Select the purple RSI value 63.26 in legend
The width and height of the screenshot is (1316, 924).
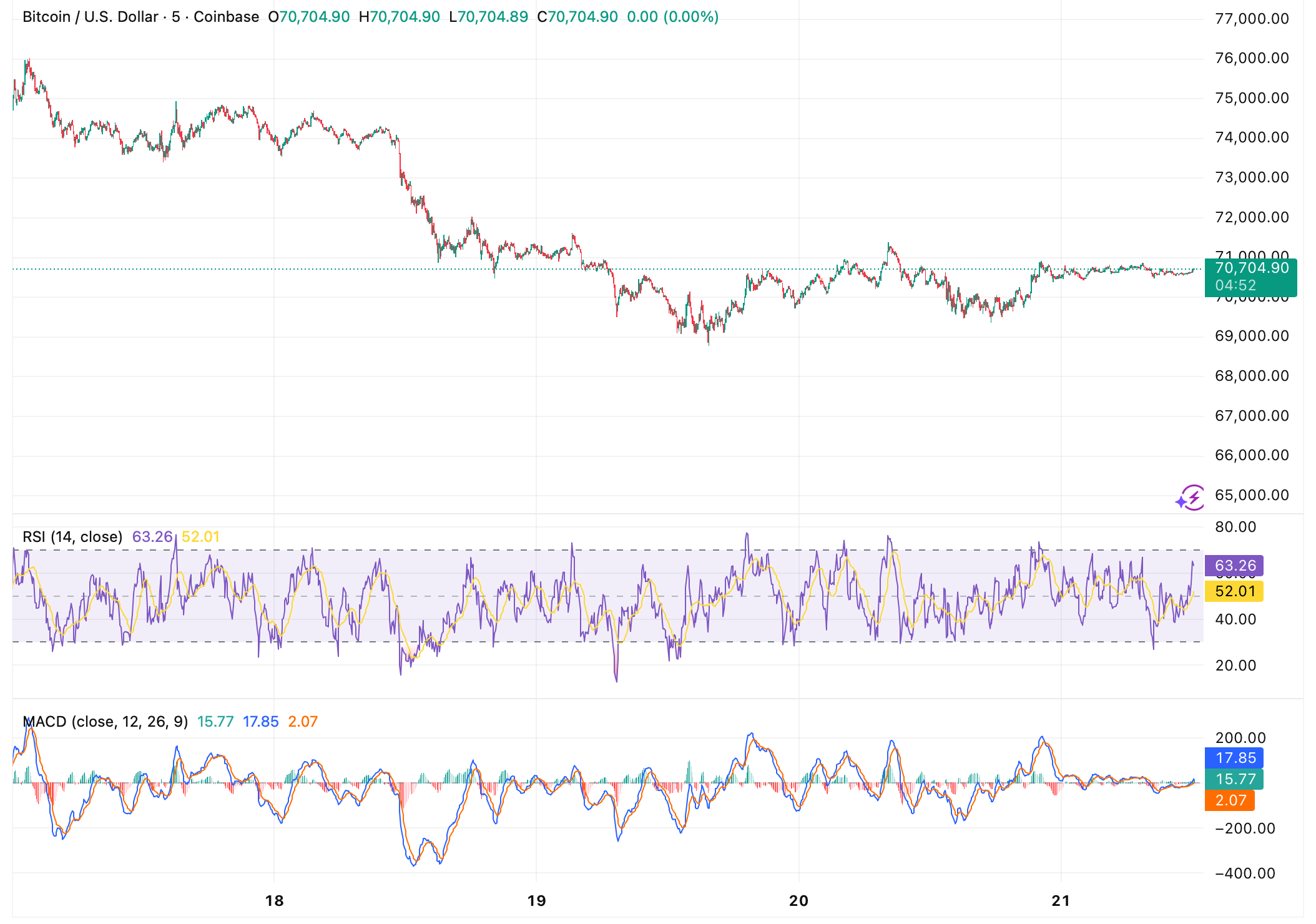[x=152, y=536]
